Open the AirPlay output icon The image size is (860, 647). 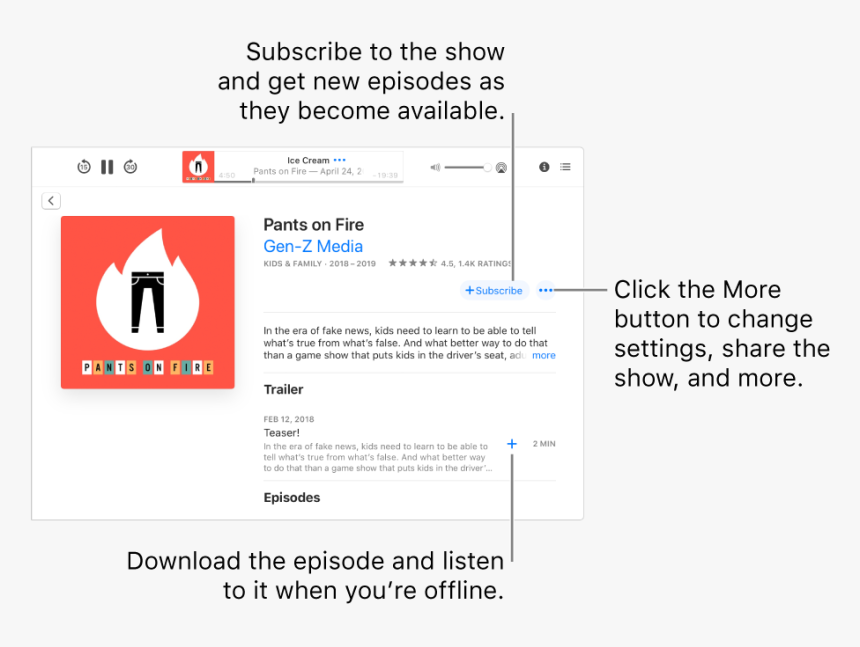pyautogui.click(x=501, y=168)
